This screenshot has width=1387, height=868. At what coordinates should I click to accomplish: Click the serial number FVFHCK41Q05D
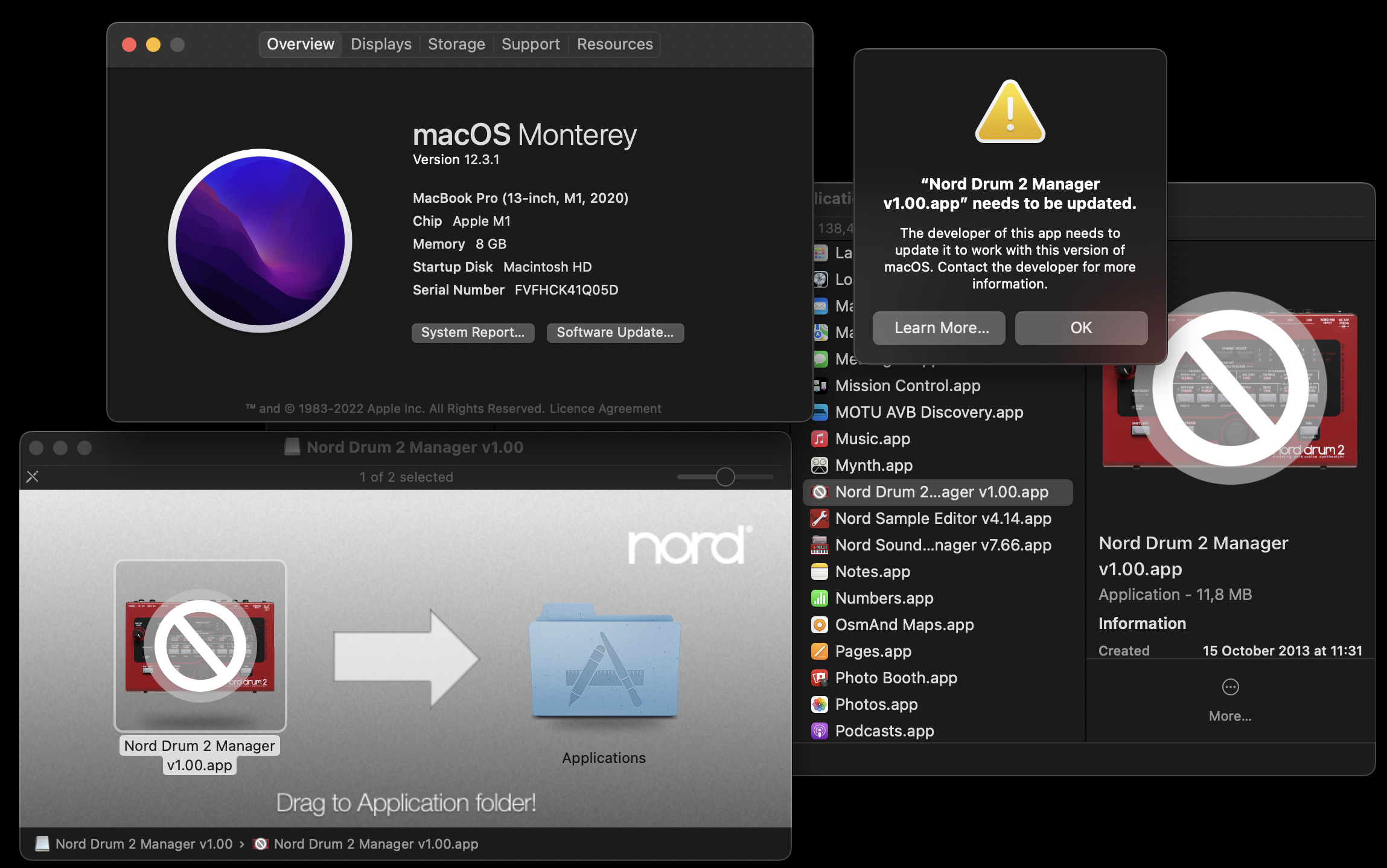(x=566, y=290)
